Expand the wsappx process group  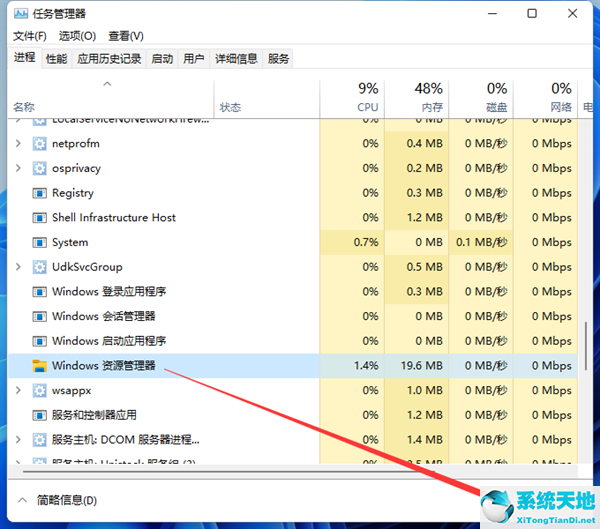point(18,390)
